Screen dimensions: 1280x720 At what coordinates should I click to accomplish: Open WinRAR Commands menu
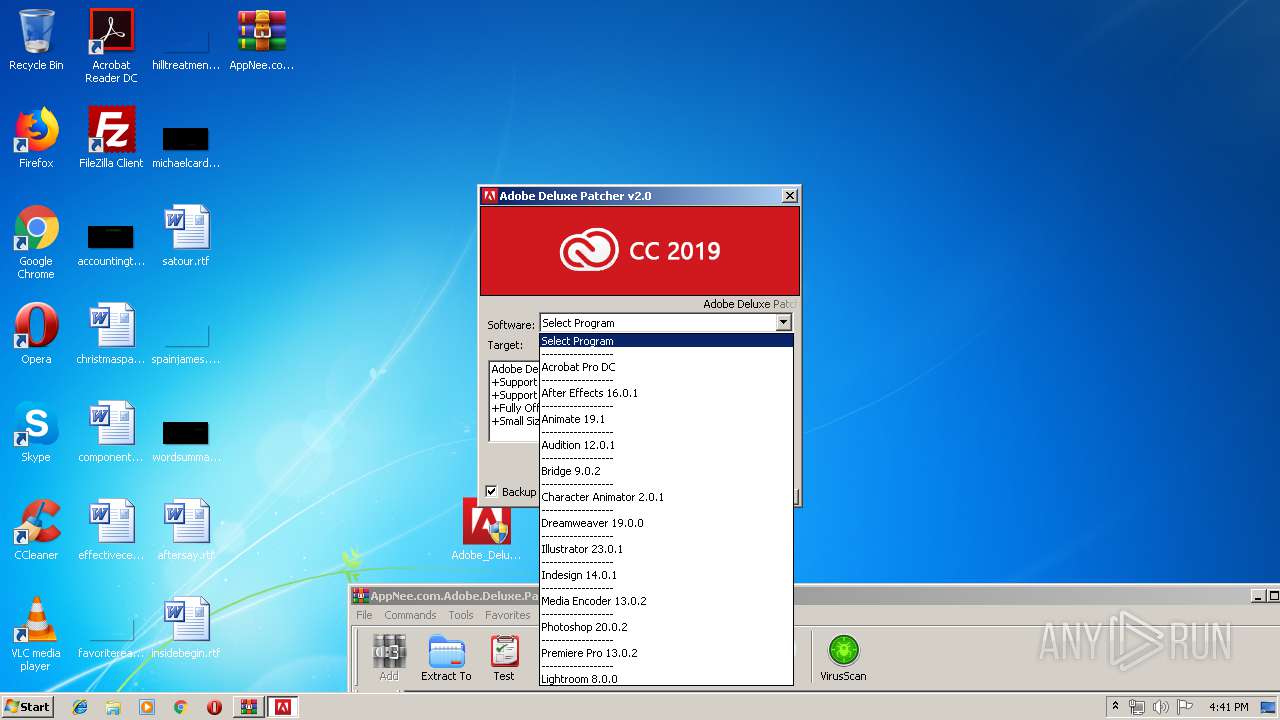pyautogui.click(x=410, y=615)
